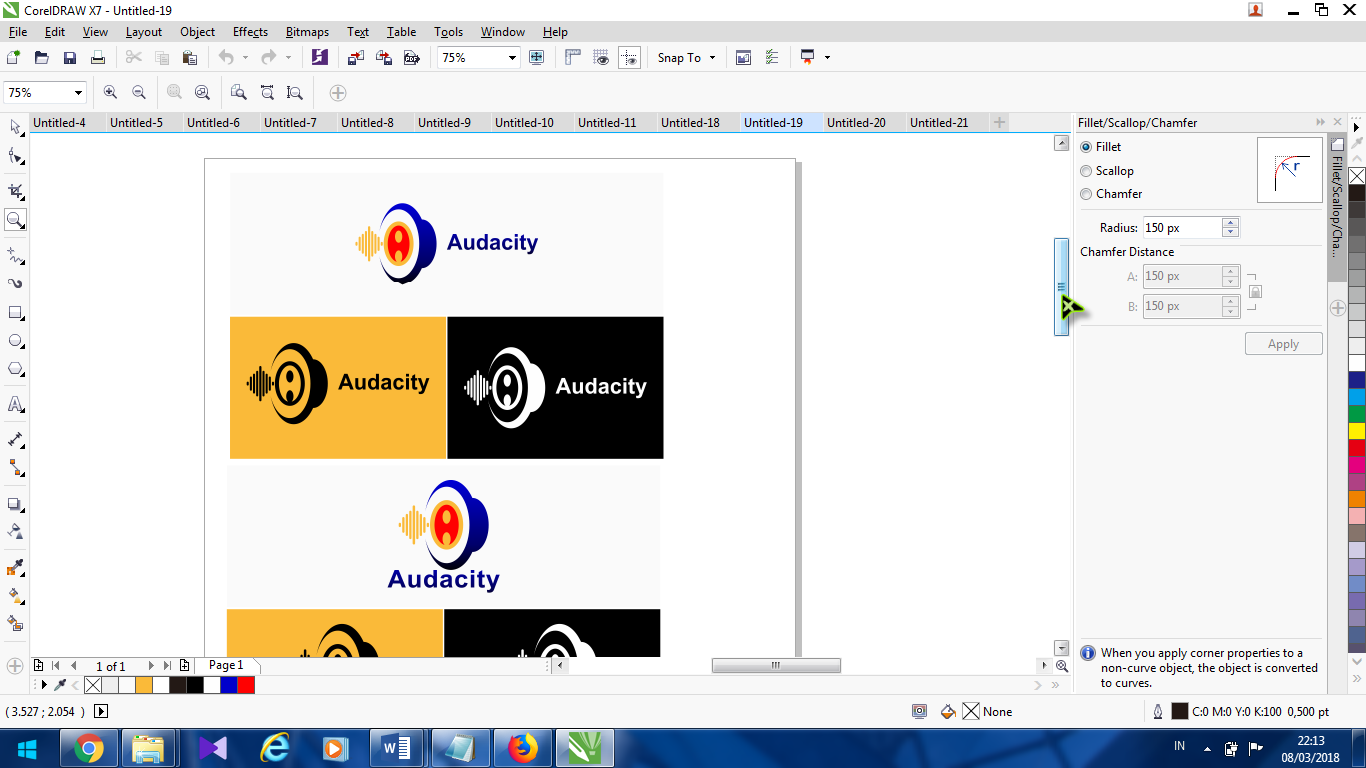Pick the red swatch in document palette
This screenshot has width=1366, height=768.
click(246, 685)
